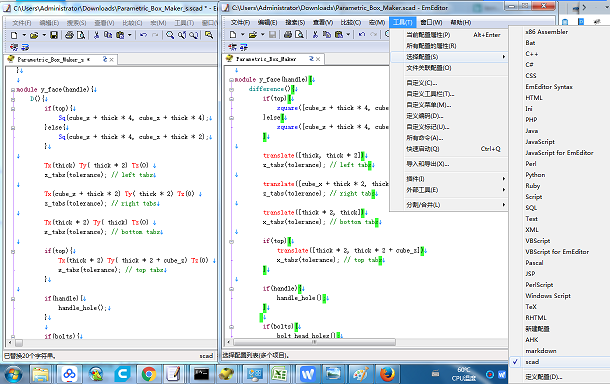Viewport: 610px width, 384px height.
Task: Open the 搜索(S) menu in the right window
Action: (x=295, y=23)
